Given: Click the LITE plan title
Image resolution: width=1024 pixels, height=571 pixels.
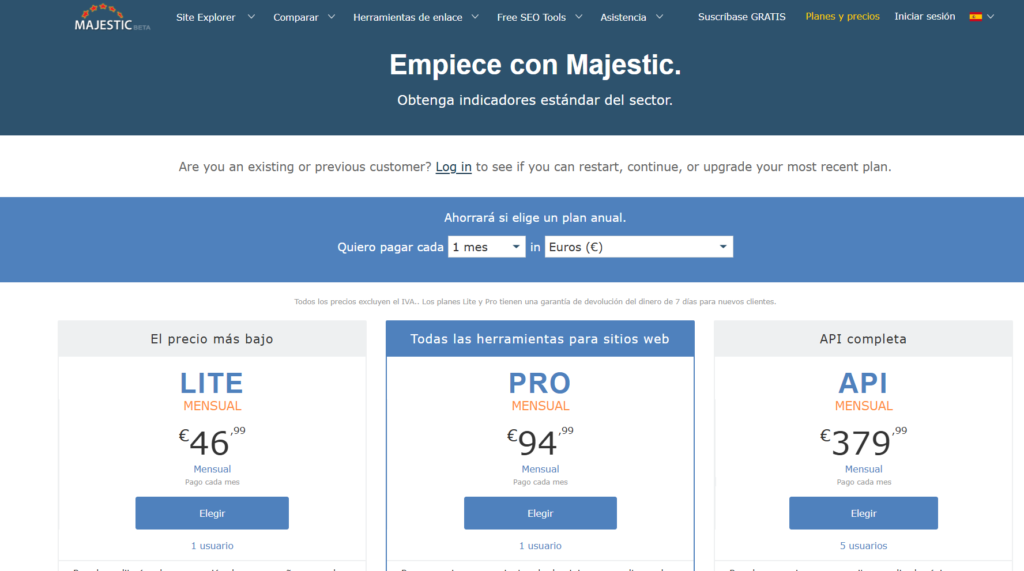Looking at the screenshot, I should coord(212,383).
